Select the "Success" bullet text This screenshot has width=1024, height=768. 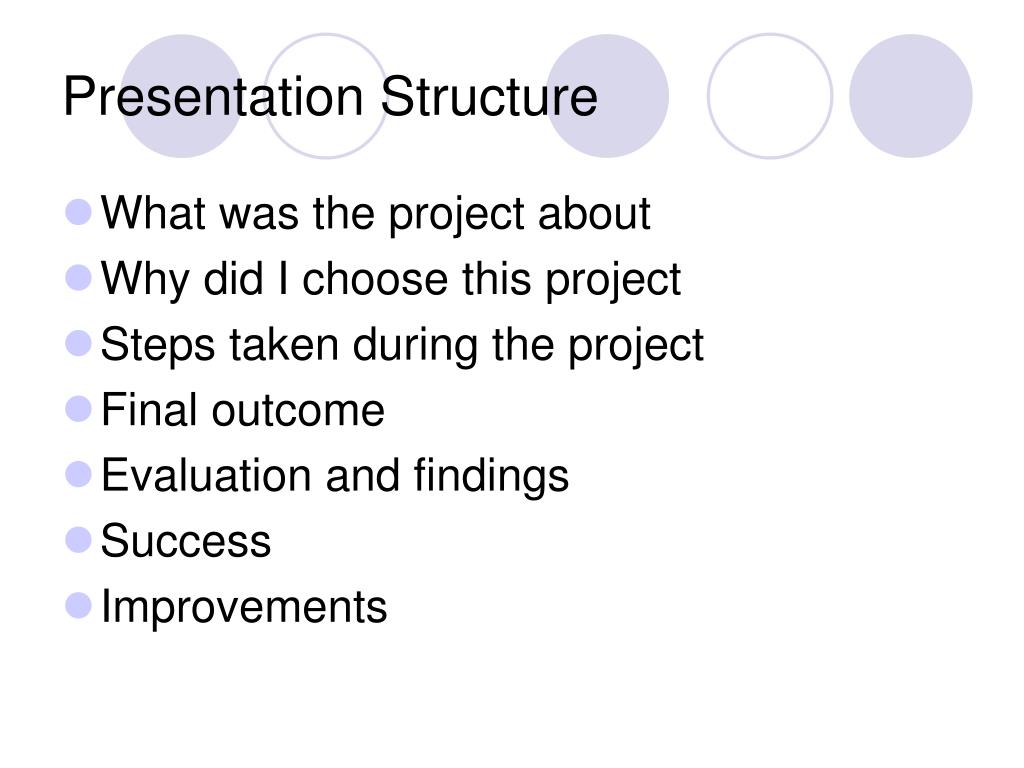coord(185,541)
